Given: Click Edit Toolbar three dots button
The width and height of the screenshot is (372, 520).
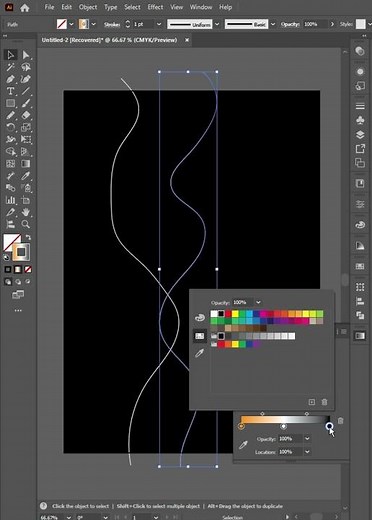Looking at the screenshot, I should (x=18, y=310).
